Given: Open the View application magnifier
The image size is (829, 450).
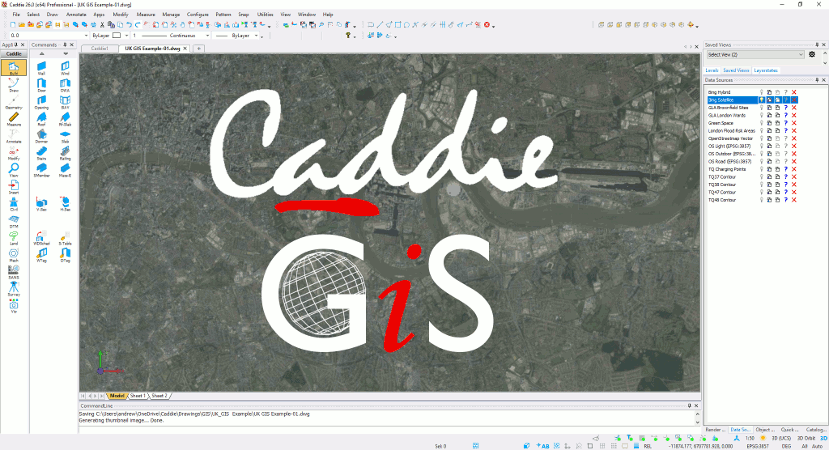Looking at the screenshot, I should point(14,170).
